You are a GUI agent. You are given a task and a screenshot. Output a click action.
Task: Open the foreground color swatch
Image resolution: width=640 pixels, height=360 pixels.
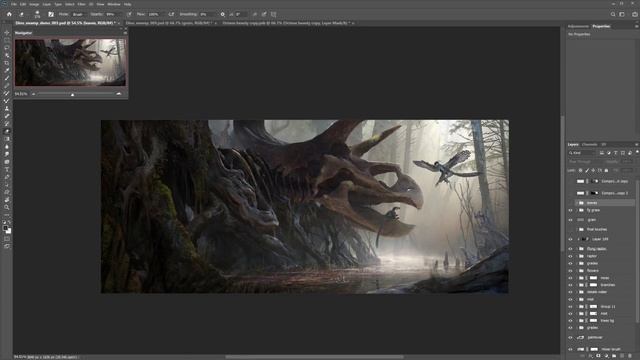pos(5,229)
